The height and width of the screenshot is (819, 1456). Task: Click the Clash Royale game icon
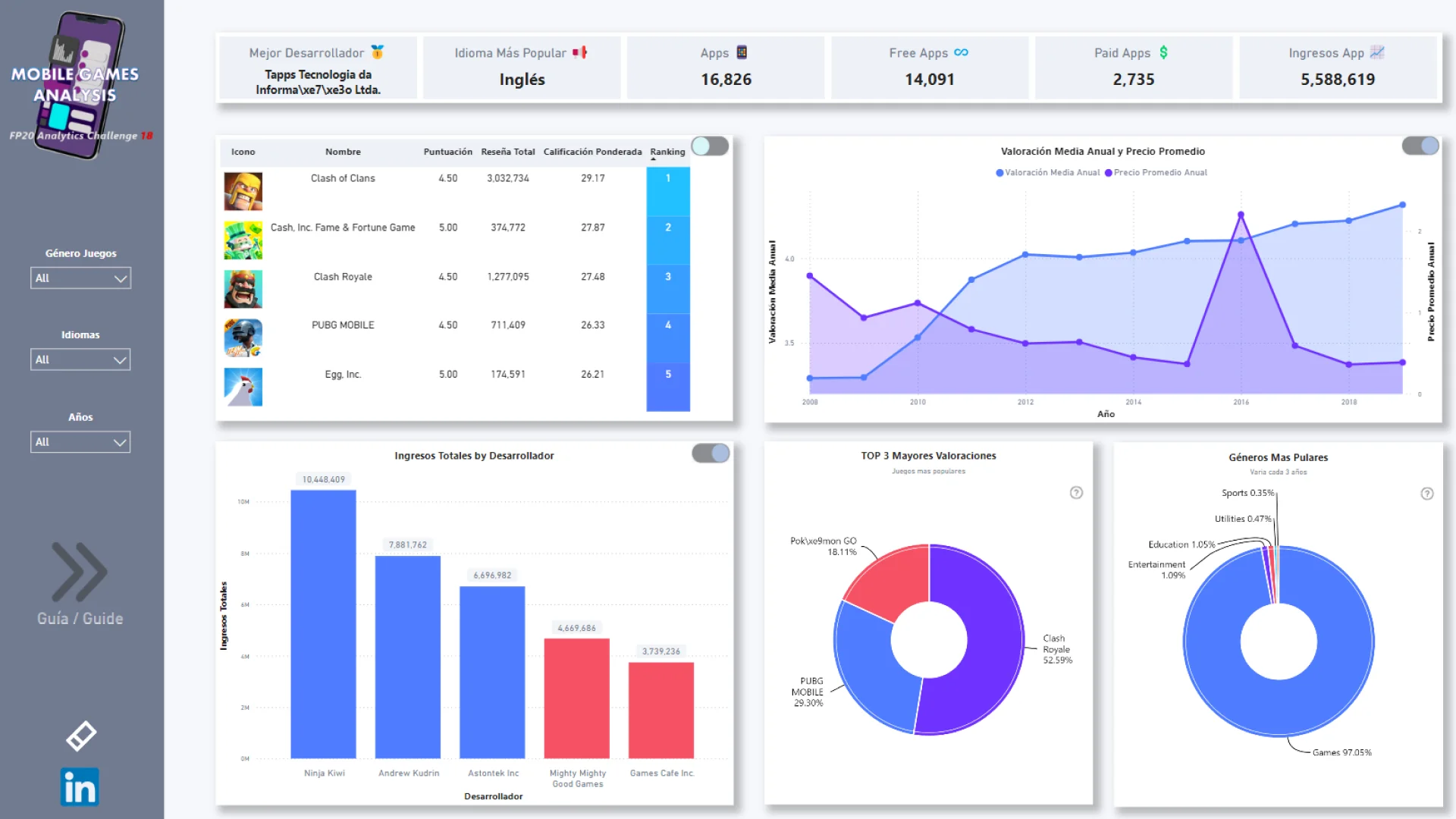tap(243, 289)
